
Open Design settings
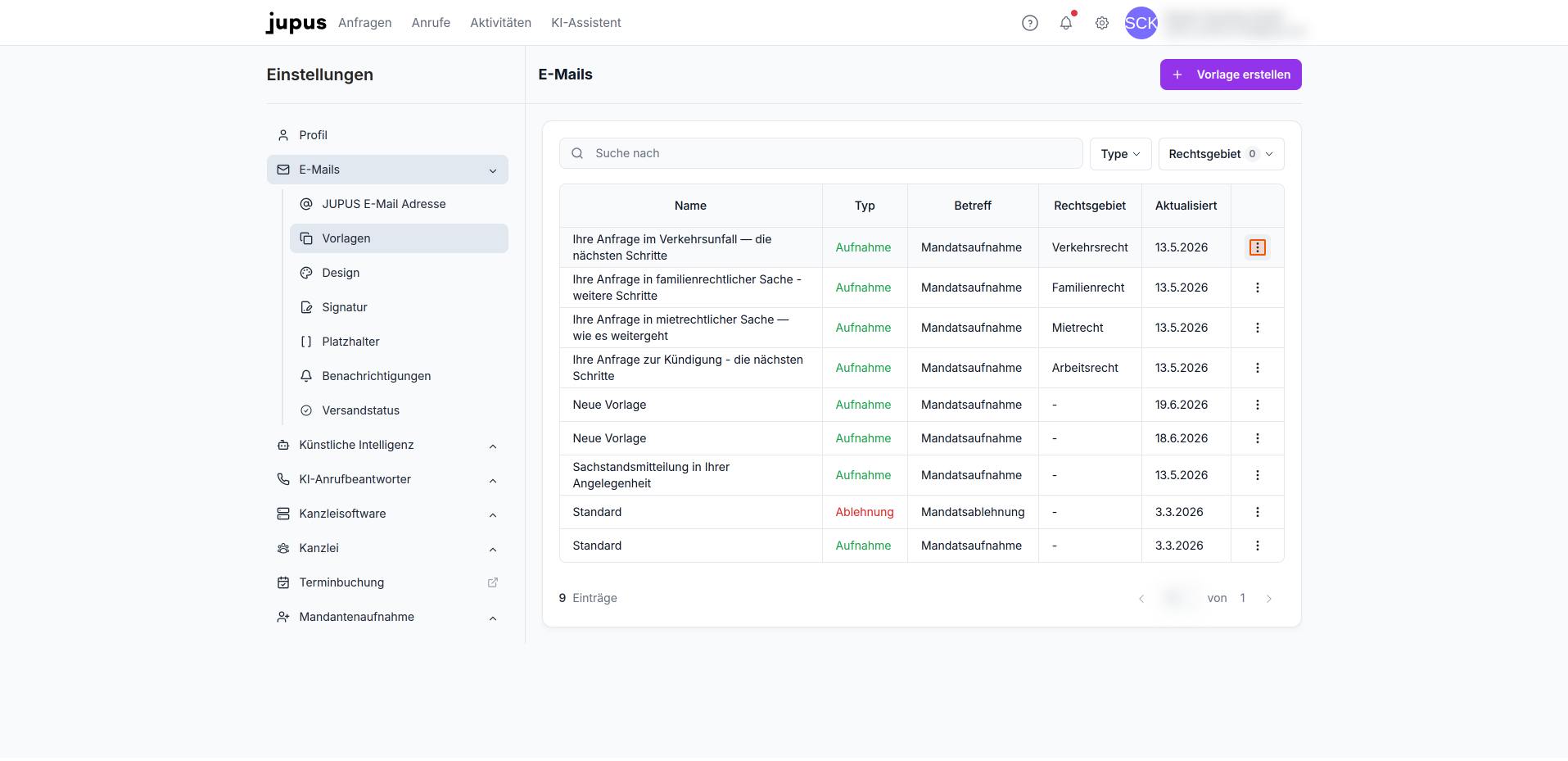(x=399, y=273)
